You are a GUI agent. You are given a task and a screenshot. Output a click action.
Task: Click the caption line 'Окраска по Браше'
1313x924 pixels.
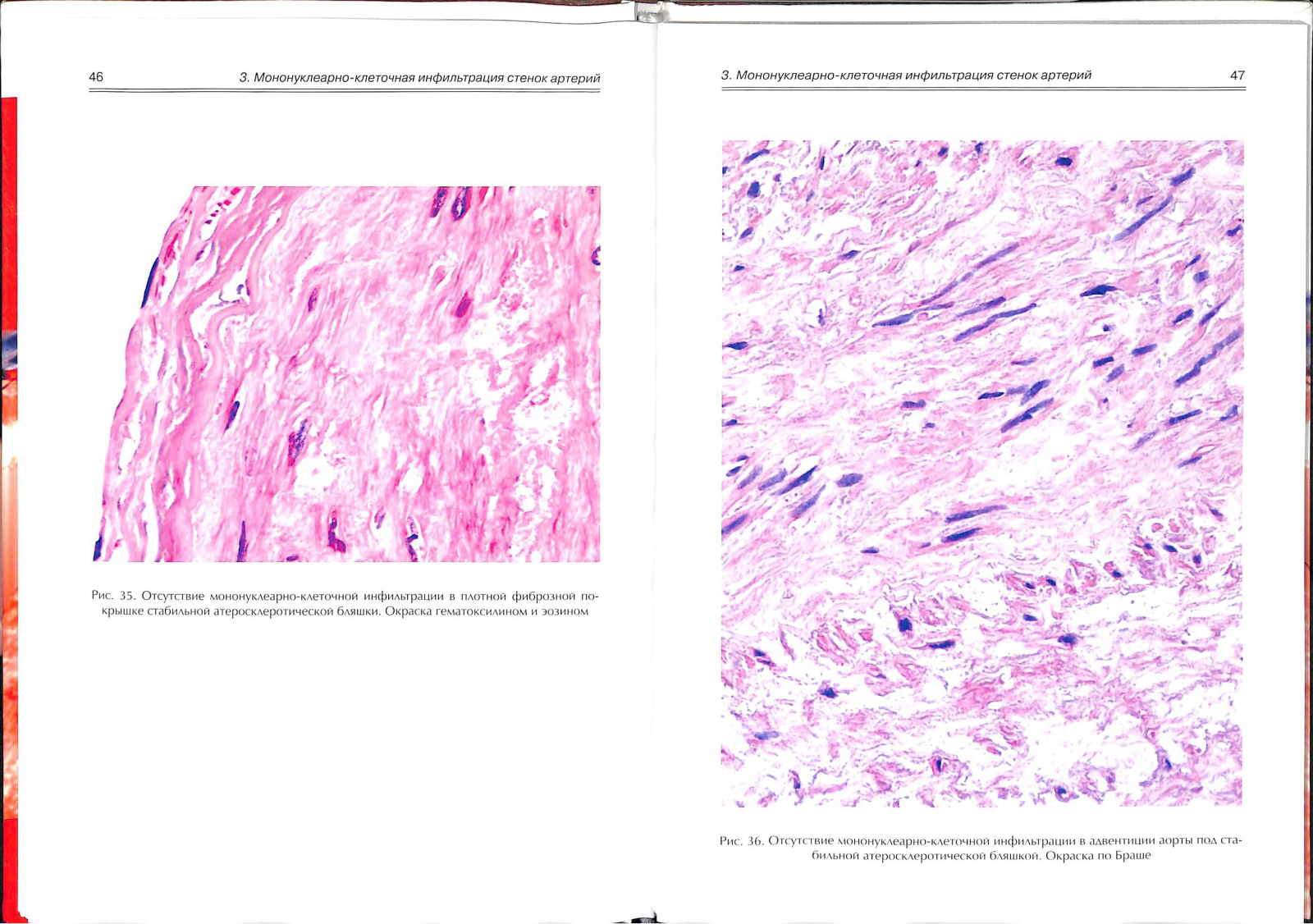(x=1098, y=855)
